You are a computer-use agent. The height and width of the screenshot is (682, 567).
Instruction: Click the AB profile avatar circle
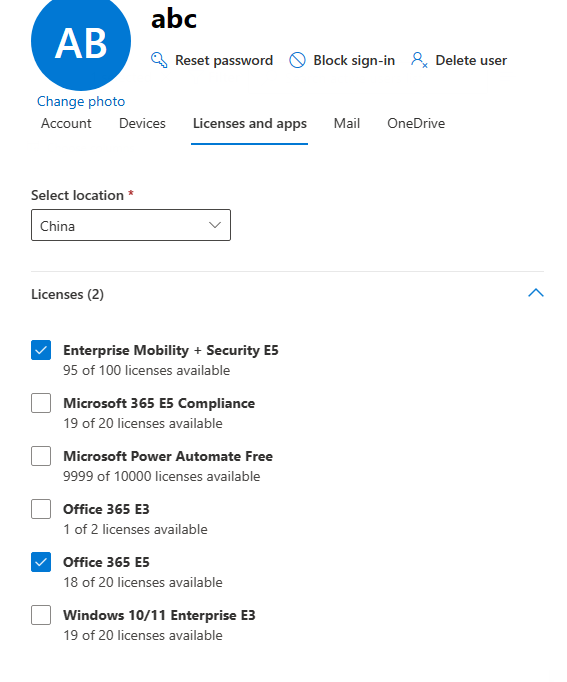coord(81,41)
